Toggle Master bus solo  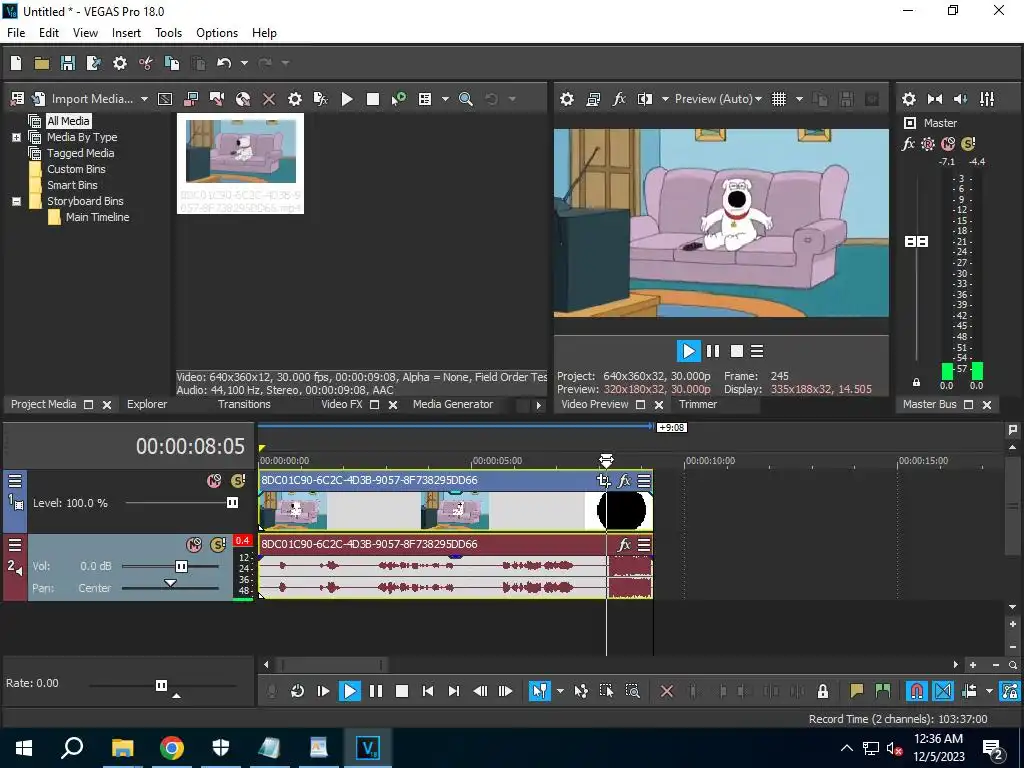pos(968,144)
